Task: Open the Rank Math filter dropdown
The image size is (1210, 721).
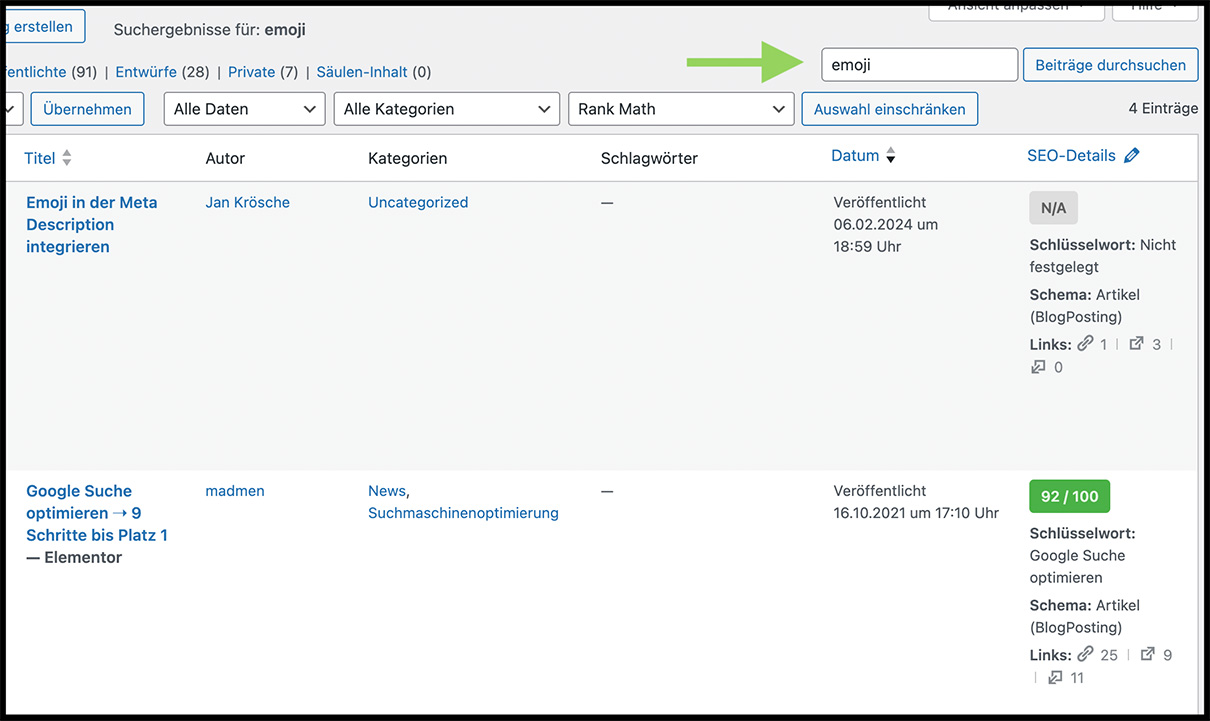Action: point(680,109)
